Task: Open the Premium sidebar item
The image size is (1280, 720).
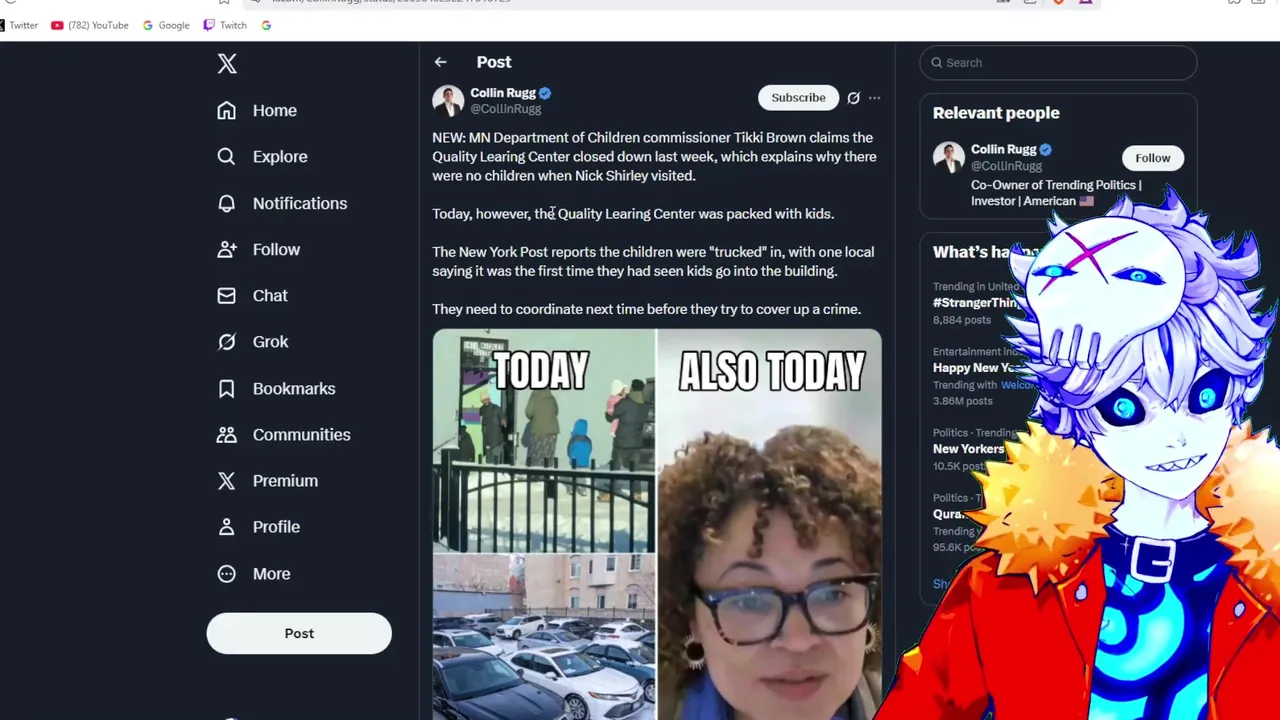Action: coord(267,480)
